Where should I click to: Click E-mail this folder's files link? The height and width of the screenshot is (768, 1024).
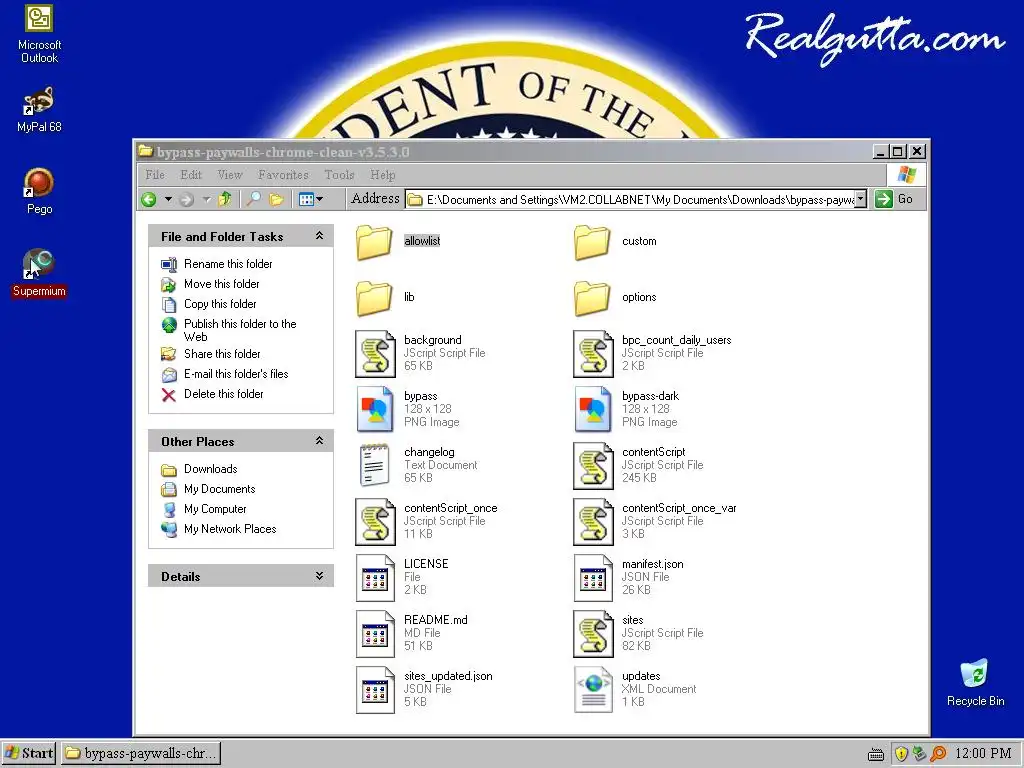tap(236, 374)
